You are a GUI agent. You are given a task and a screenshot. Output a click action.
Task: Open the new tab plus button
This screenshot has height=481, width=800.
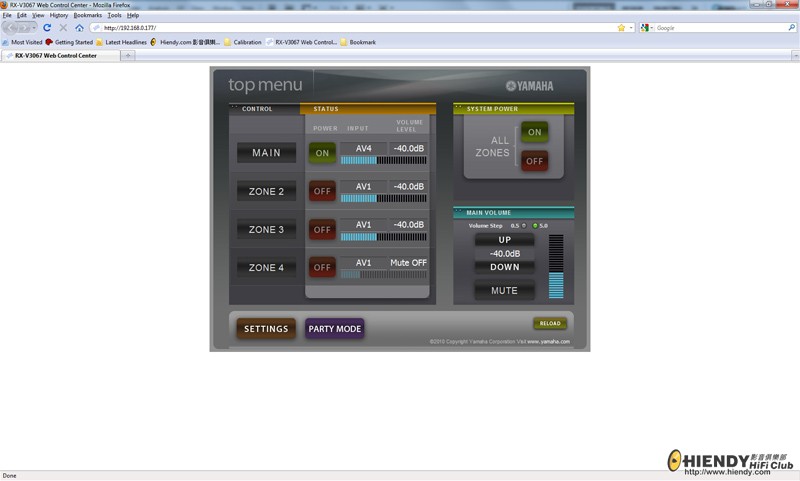click(x=128, y=55)
